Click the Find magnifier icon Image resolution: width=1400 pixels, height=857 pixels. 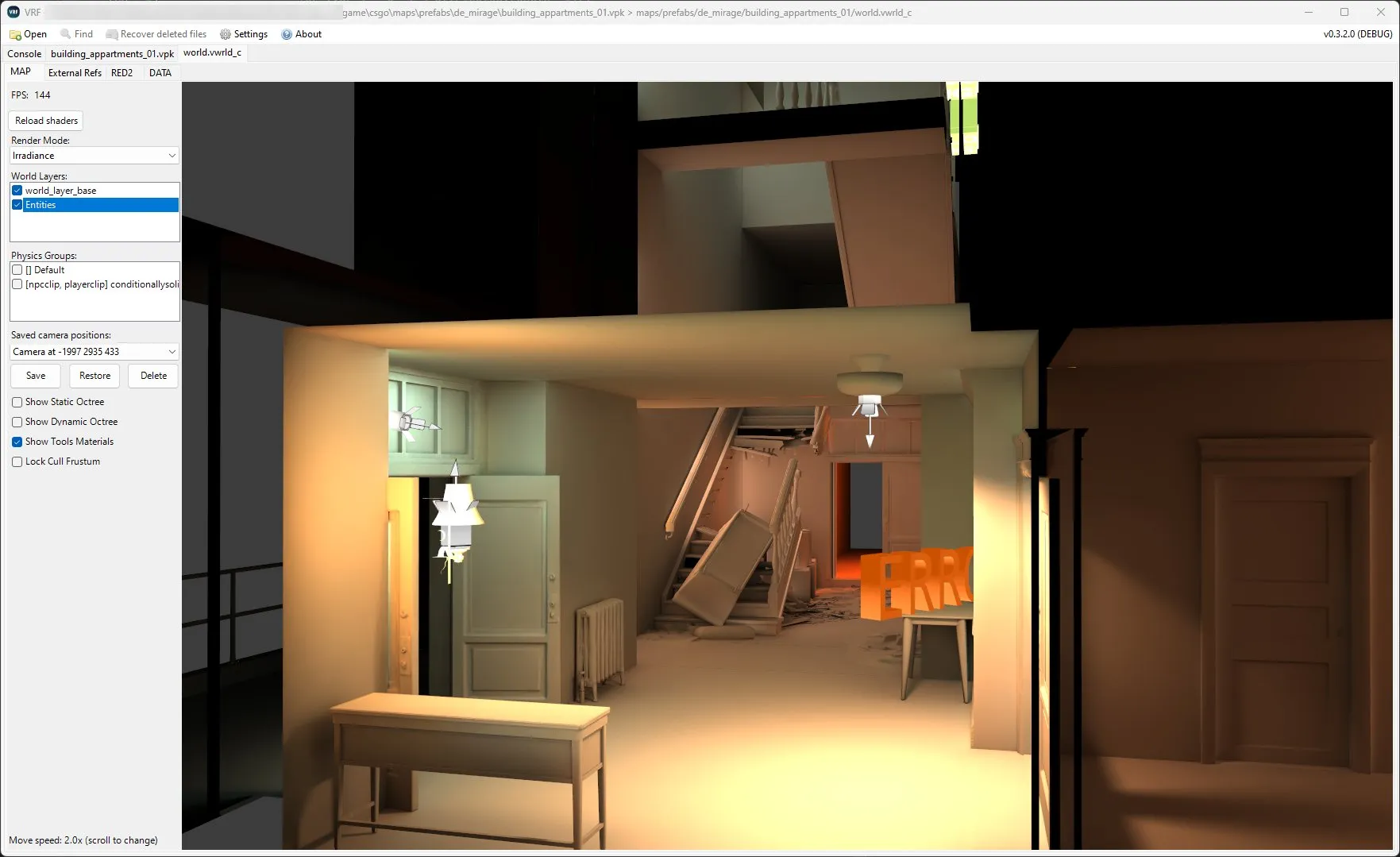[x=66, y=34]
